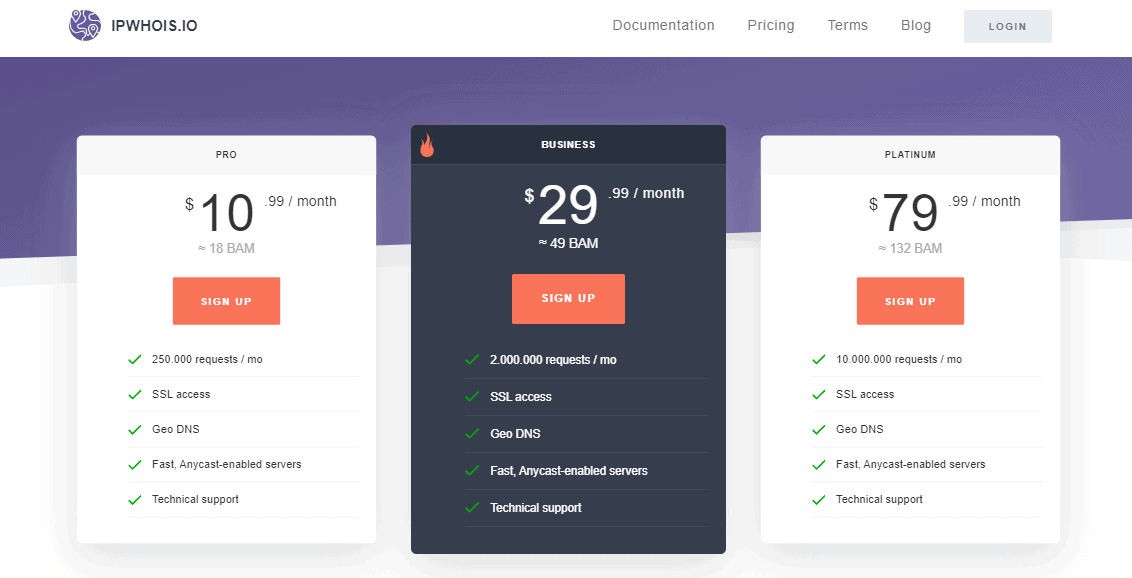The image size is (1132, 578).
Task: Click the Pro price number 10
Action: (x=227, y=213)
